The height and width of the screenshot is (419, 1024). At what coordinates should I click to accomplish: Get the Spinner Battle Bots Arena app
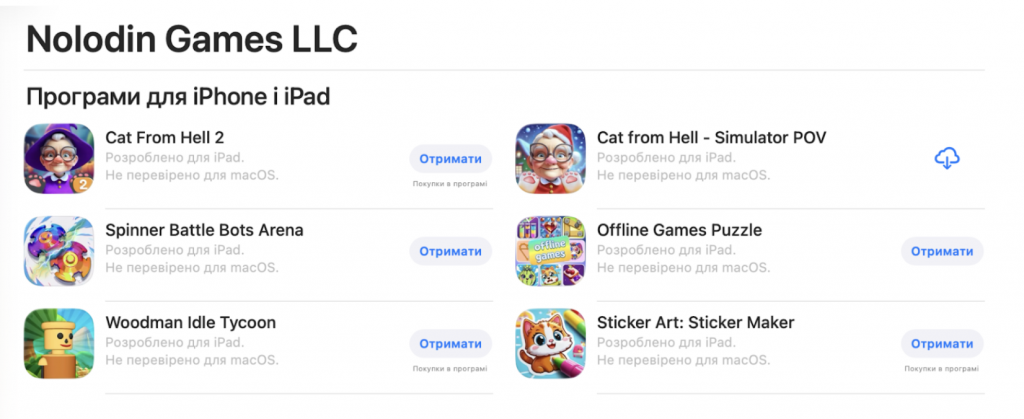pyautogui.click(x=451, y=251)
